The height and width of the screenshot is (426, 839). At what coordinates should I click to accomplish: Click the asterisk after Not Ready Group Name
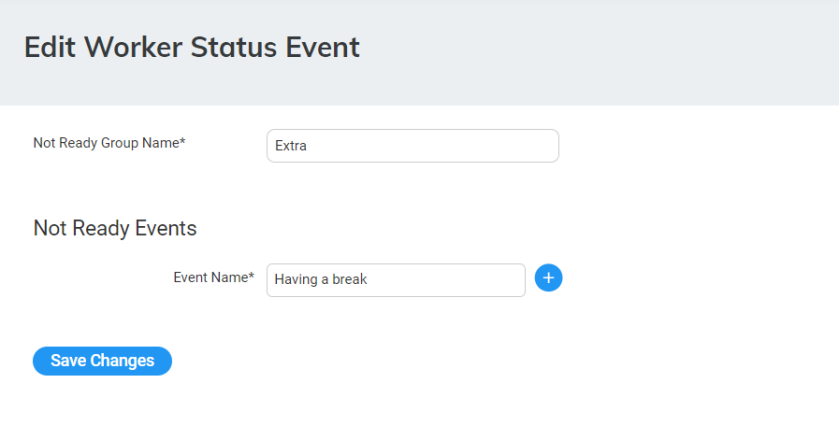click(183, 143)
